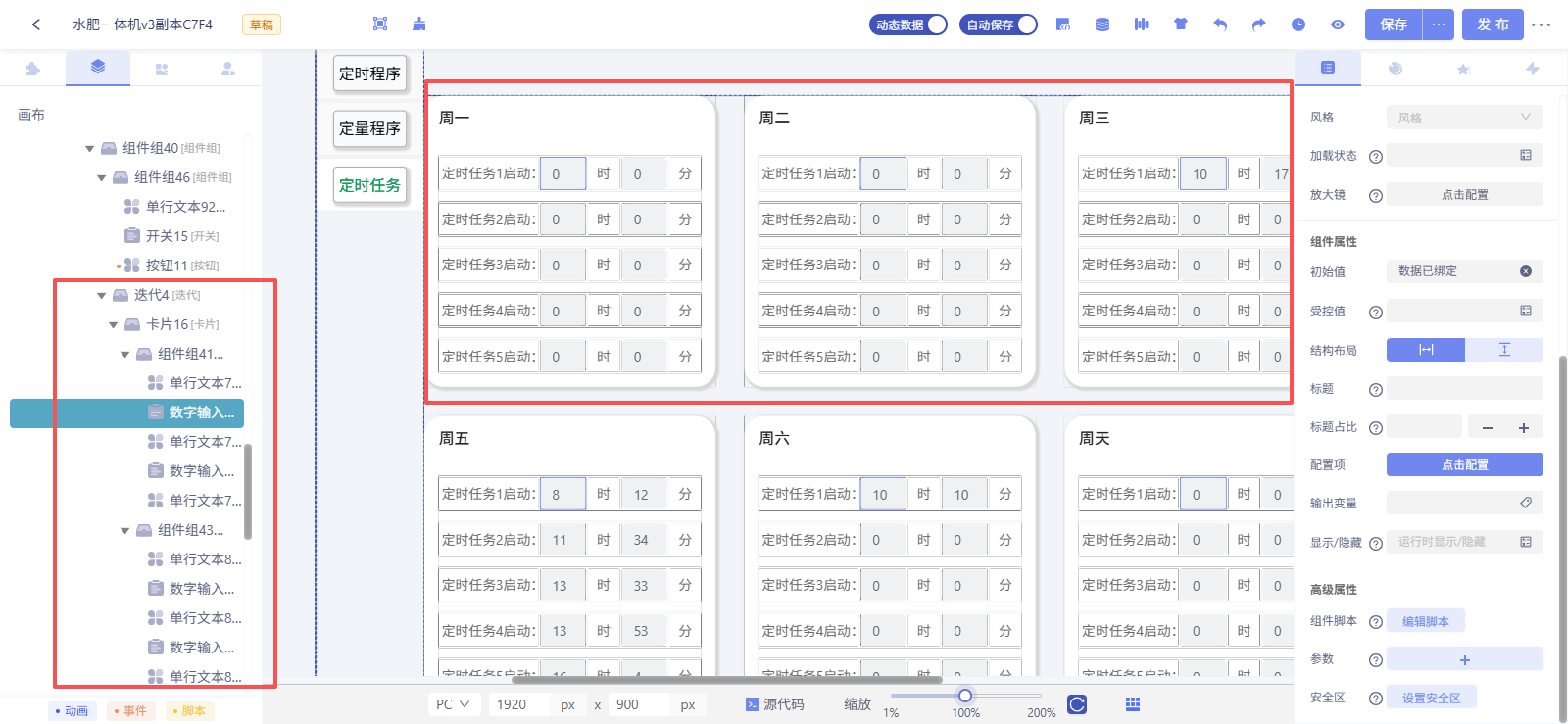
Task: Click the 保存 button
Action: coord(1394,24)
